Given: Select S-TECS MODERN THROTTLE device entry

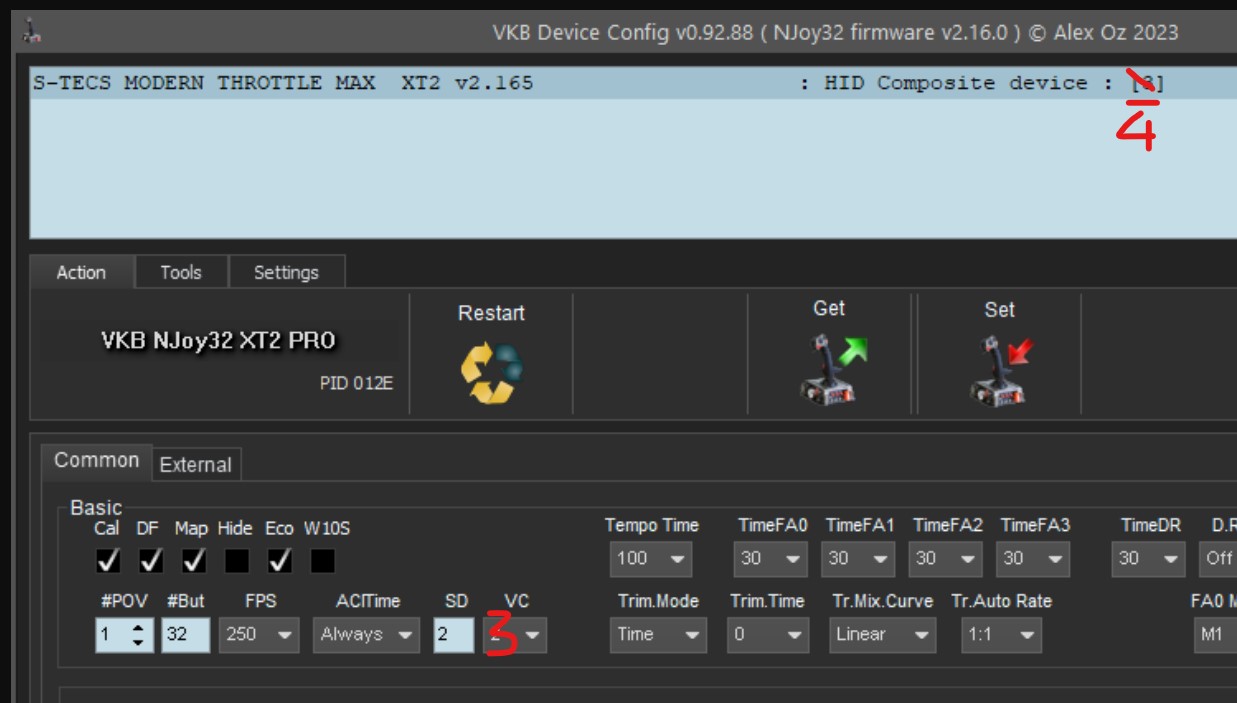Looking at the screenshot, I should click(283, 83).
